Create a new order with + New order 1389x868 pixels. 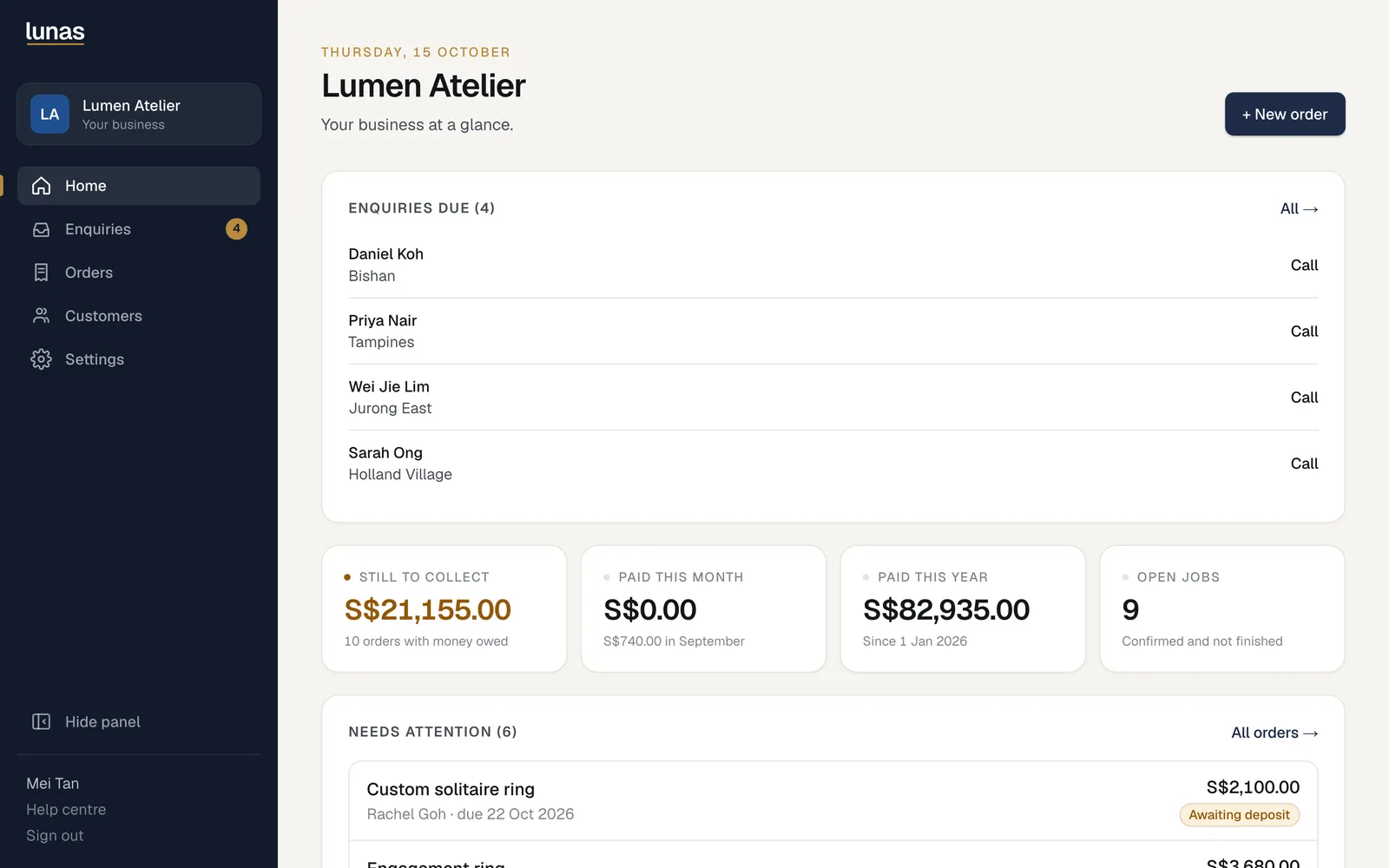tap(1285, 115)
